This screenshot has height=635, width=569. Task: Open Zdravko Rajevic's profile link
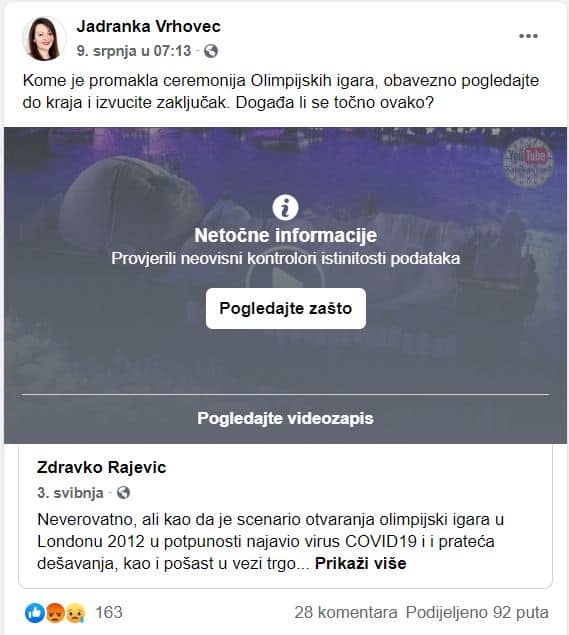click(102, 467)
